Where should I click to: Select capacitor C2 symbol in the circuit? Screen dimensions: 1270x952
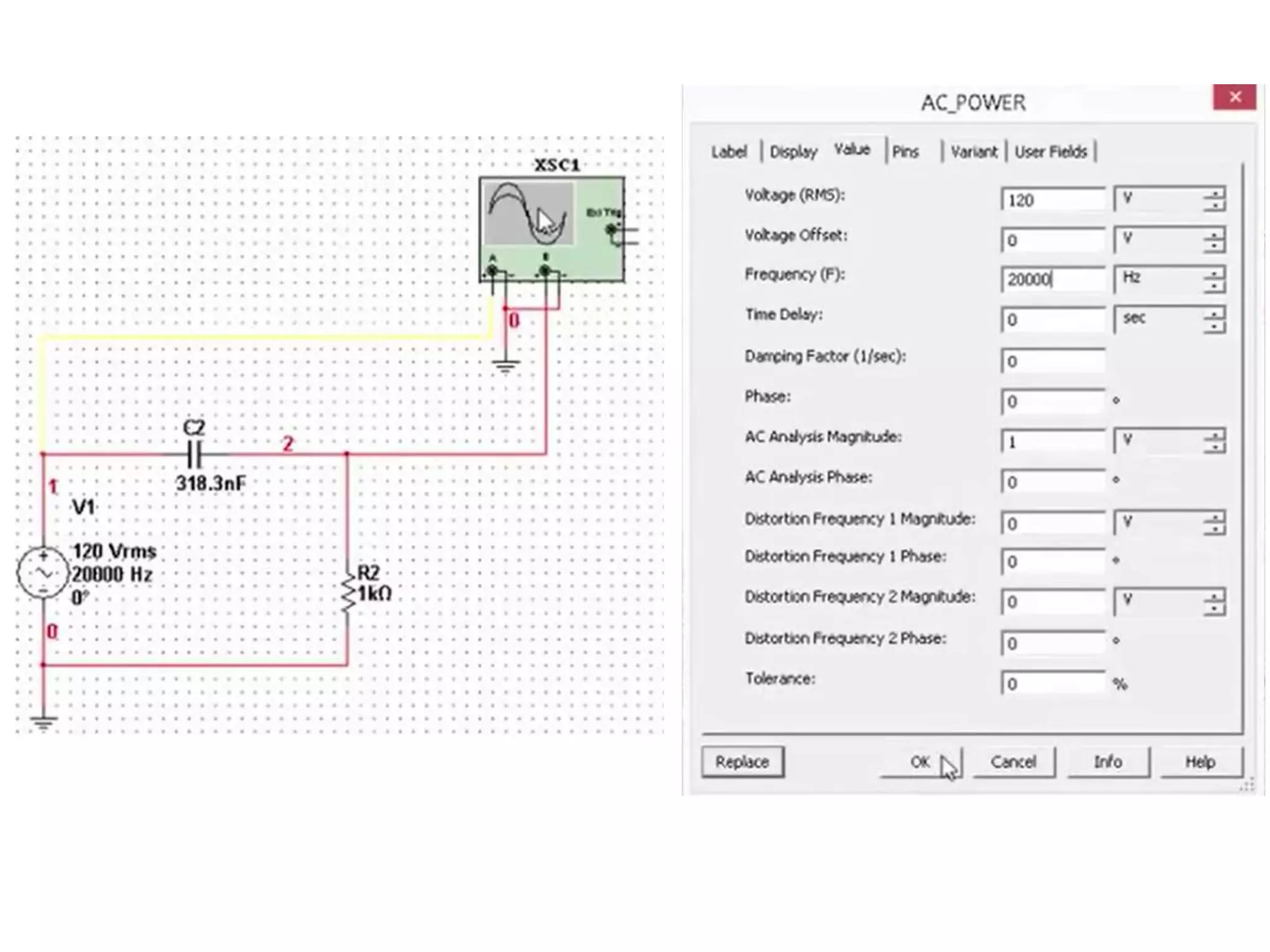[194, 455]
